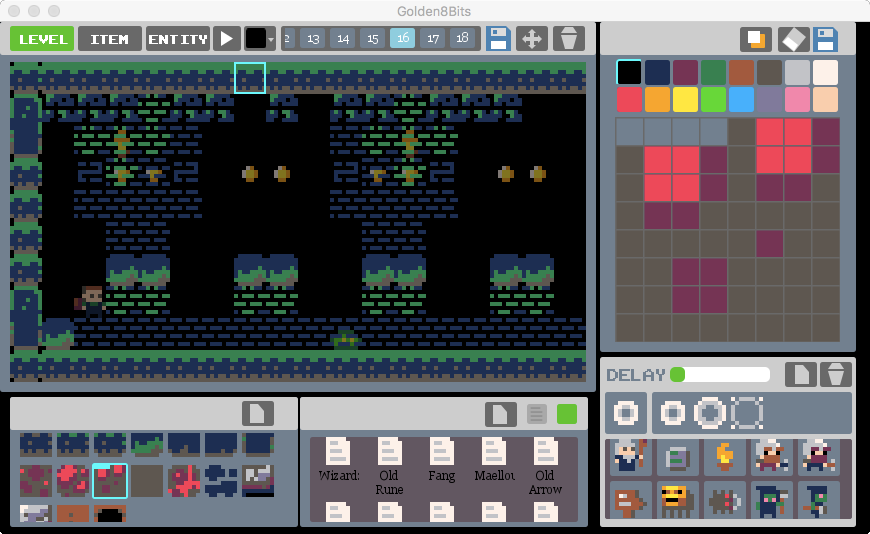Select the black cave entrance tile
The width and height of the screenshot is (870, 534).
110,514
